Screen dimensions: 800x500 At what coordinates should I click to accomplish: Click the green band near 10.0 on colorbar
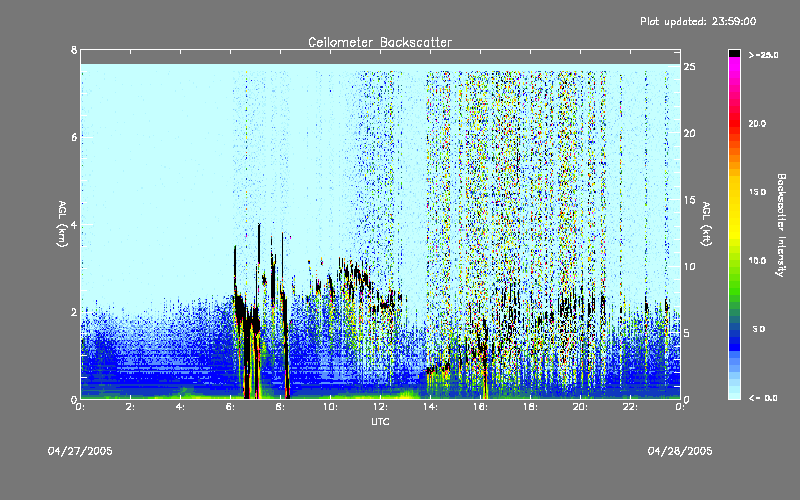point(734,261)
